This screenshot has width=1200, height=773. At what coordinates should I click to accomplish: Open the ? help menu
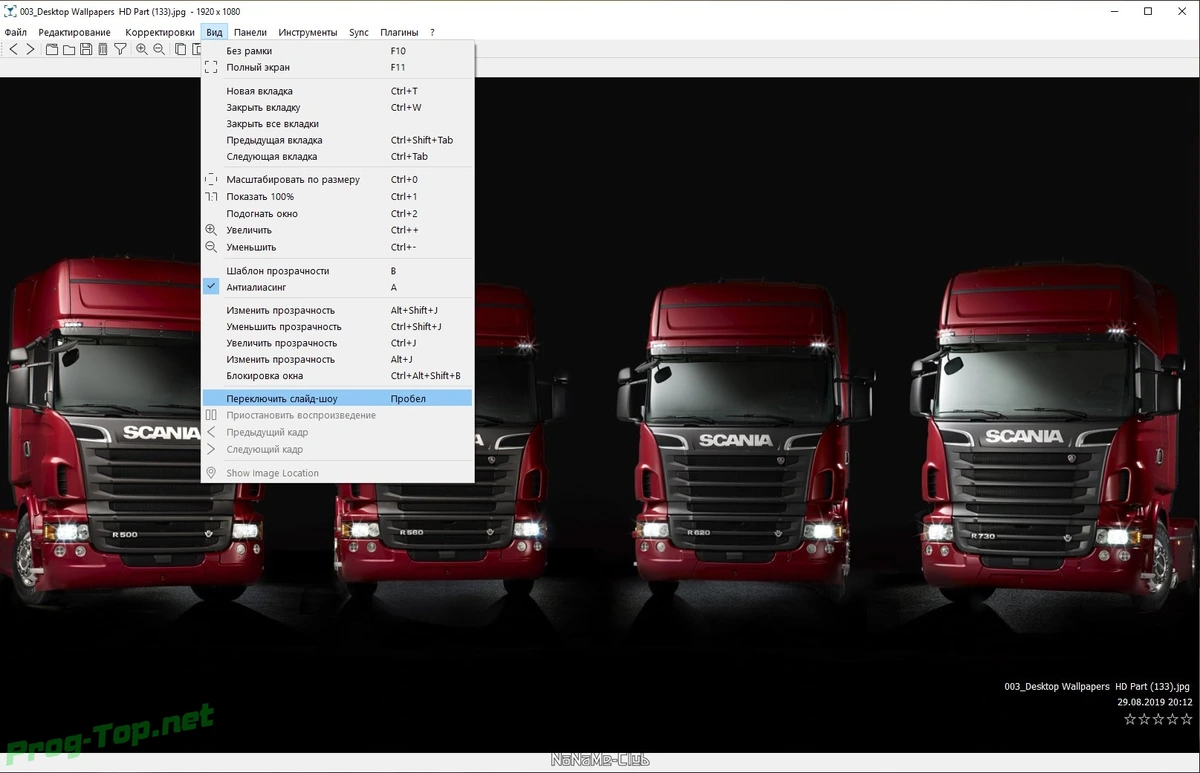(432, 32)
